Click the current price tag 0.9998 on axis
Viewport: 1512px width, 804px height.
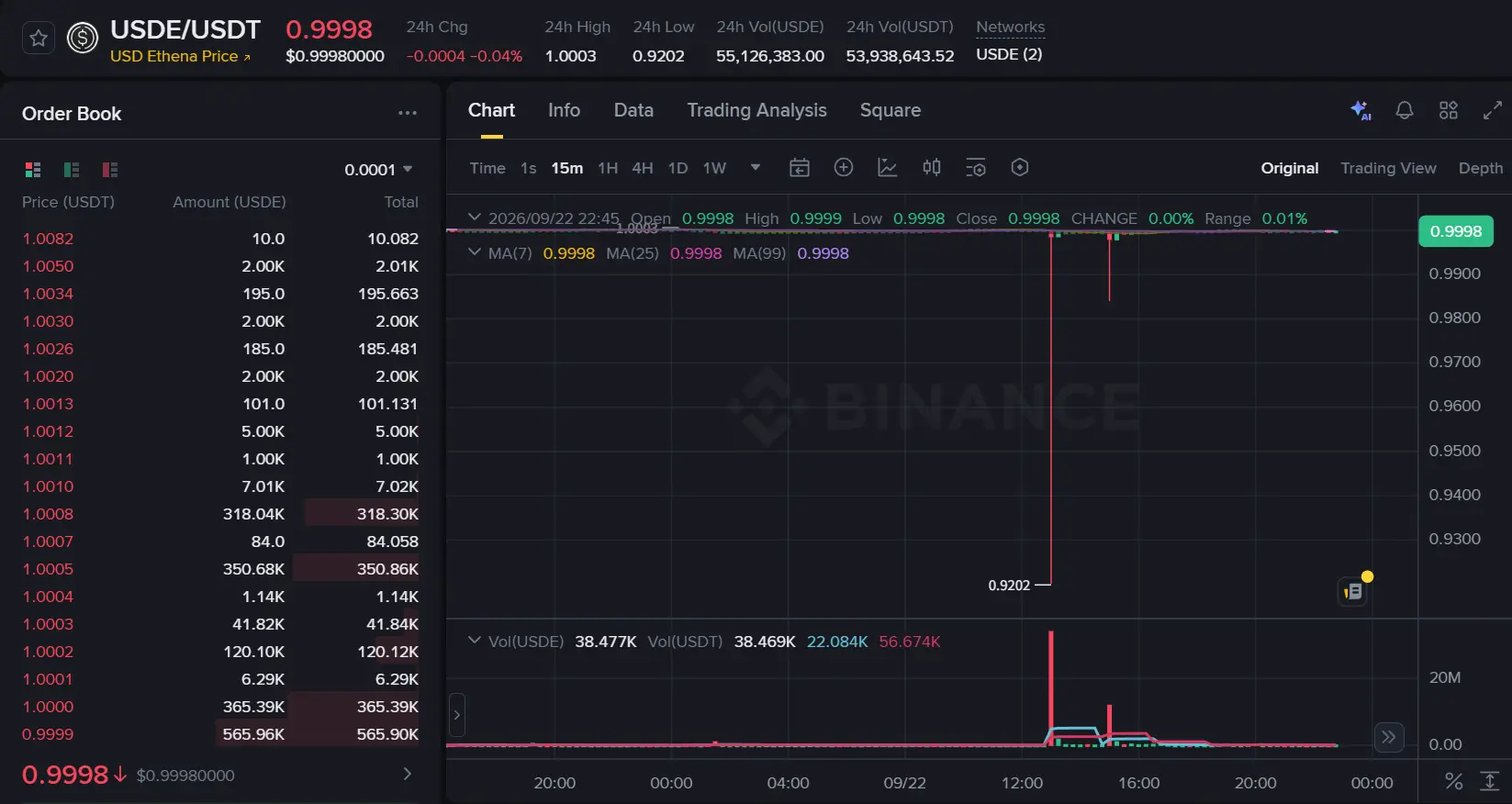pyautogui.click(x=1456, y=231)
